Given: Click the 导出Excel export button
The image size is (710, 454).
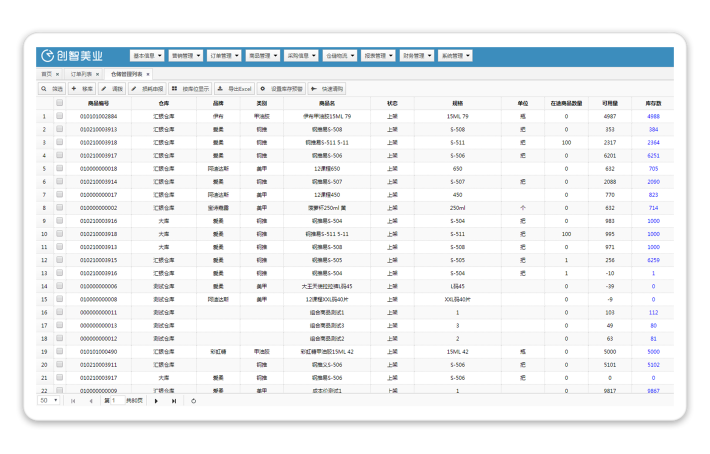Looking at the screenshot, I should (x=233, y=89).
